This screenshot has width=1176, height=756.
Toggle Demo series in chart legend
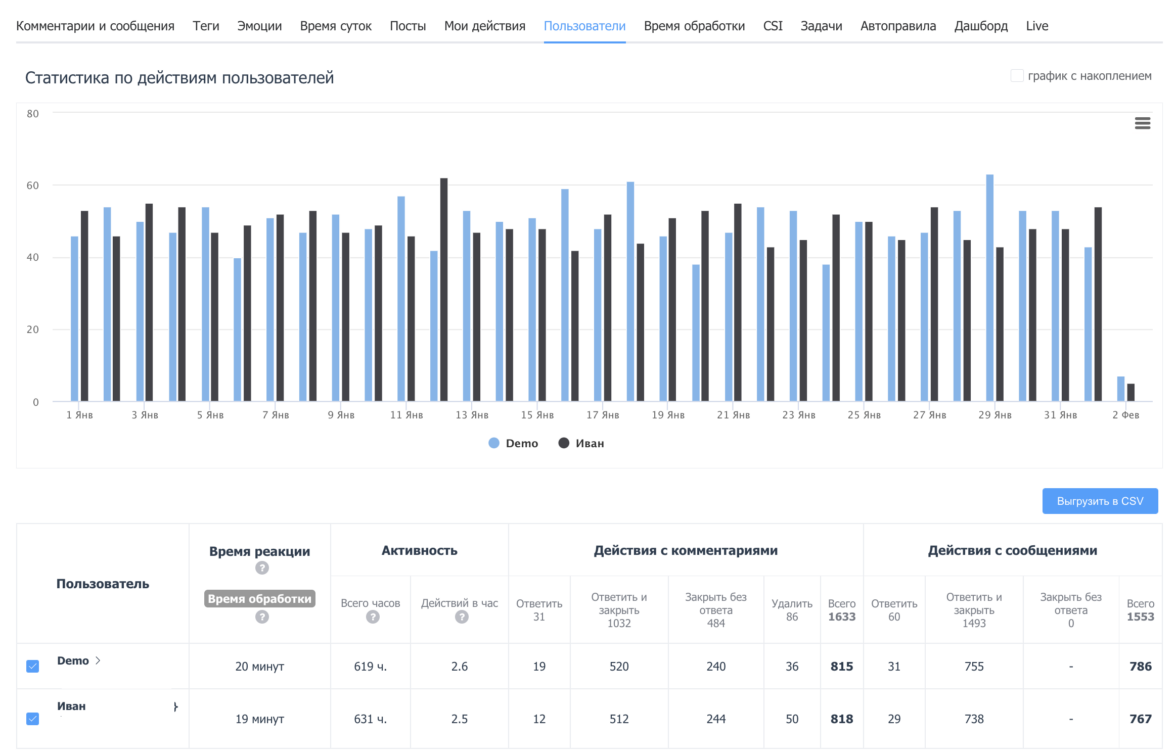pos(514,443)
